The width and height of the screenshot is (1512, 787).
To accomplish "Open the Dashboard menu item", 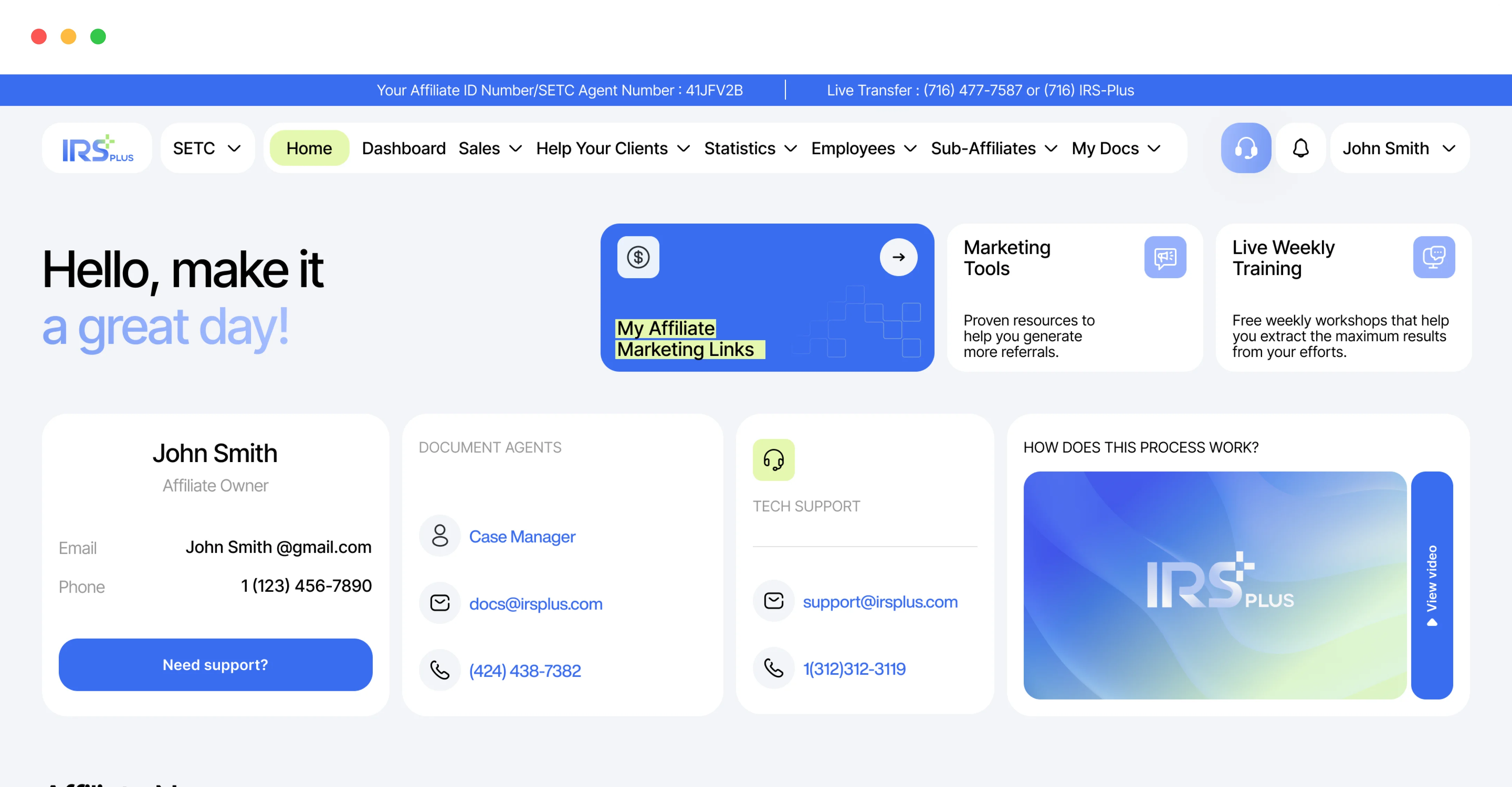I will 403,148.
